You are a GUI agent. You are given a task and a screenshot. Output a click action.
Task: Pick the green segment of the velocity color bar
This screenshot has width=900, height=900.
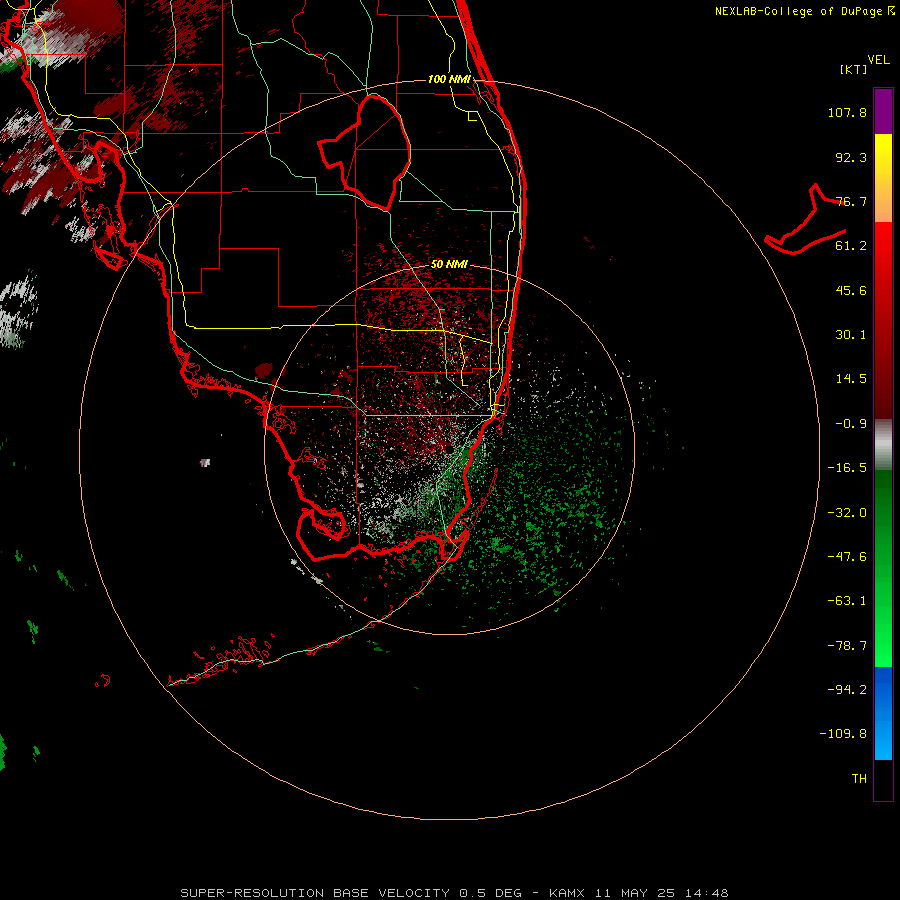point(883,568)
